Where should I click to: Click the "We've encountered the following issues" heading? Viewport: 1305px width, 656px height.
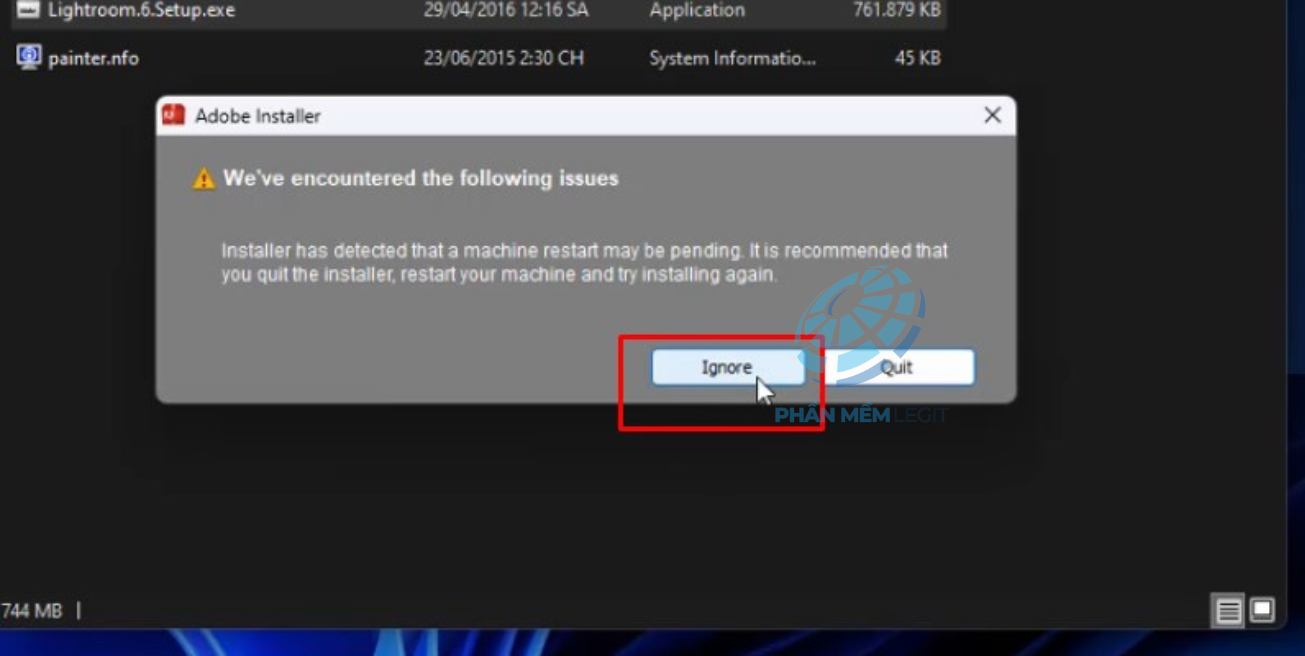click(x=421, y=178)
